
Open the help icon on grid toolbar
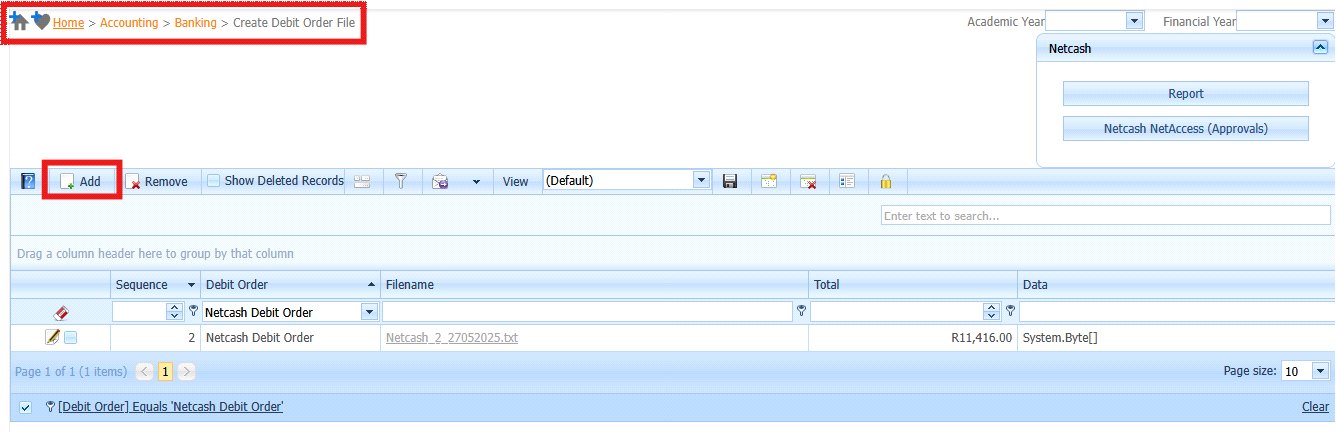(28, 181)
